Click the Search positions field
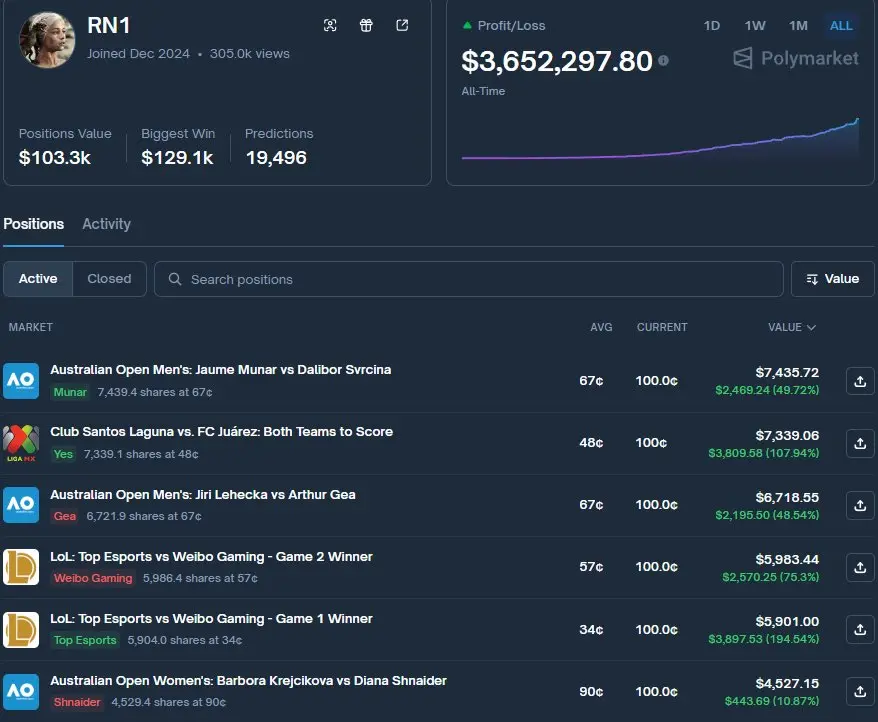This screenshot has width=878, height=722. tap(468, 279)
